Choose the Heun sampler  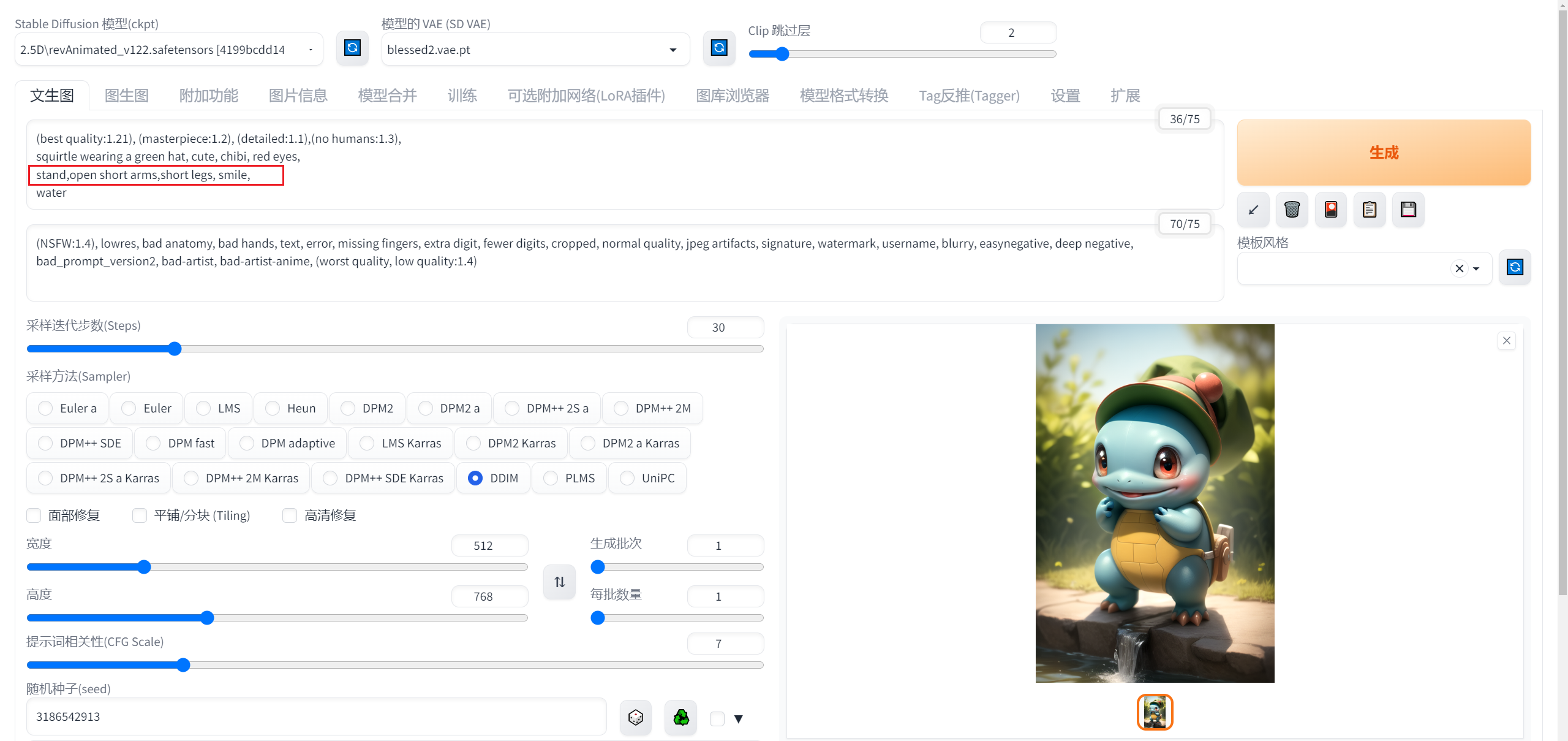point(291,408)
